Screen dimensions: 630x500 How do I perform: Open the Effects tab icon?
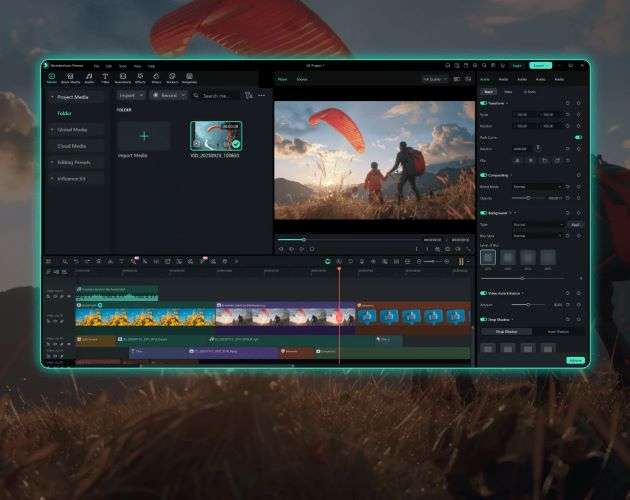coord(140,76)
